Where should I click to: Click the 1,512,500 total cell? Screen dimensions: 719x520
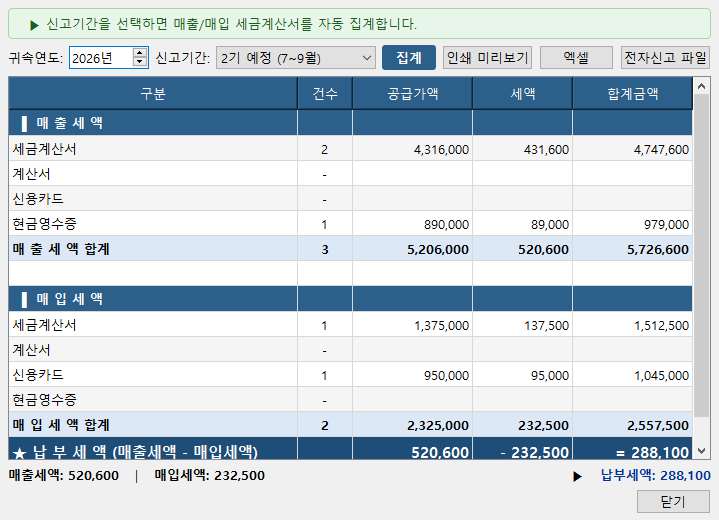[x=632, y=326]
